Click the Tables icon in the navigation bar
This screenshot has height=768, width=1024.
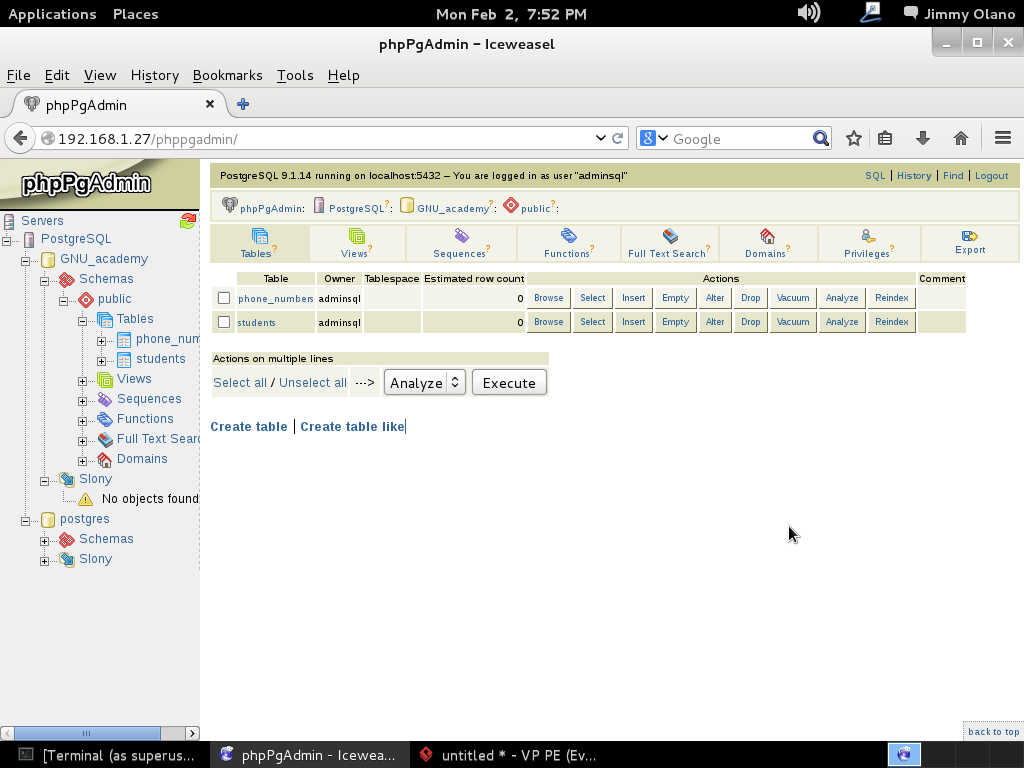[260, 236]
